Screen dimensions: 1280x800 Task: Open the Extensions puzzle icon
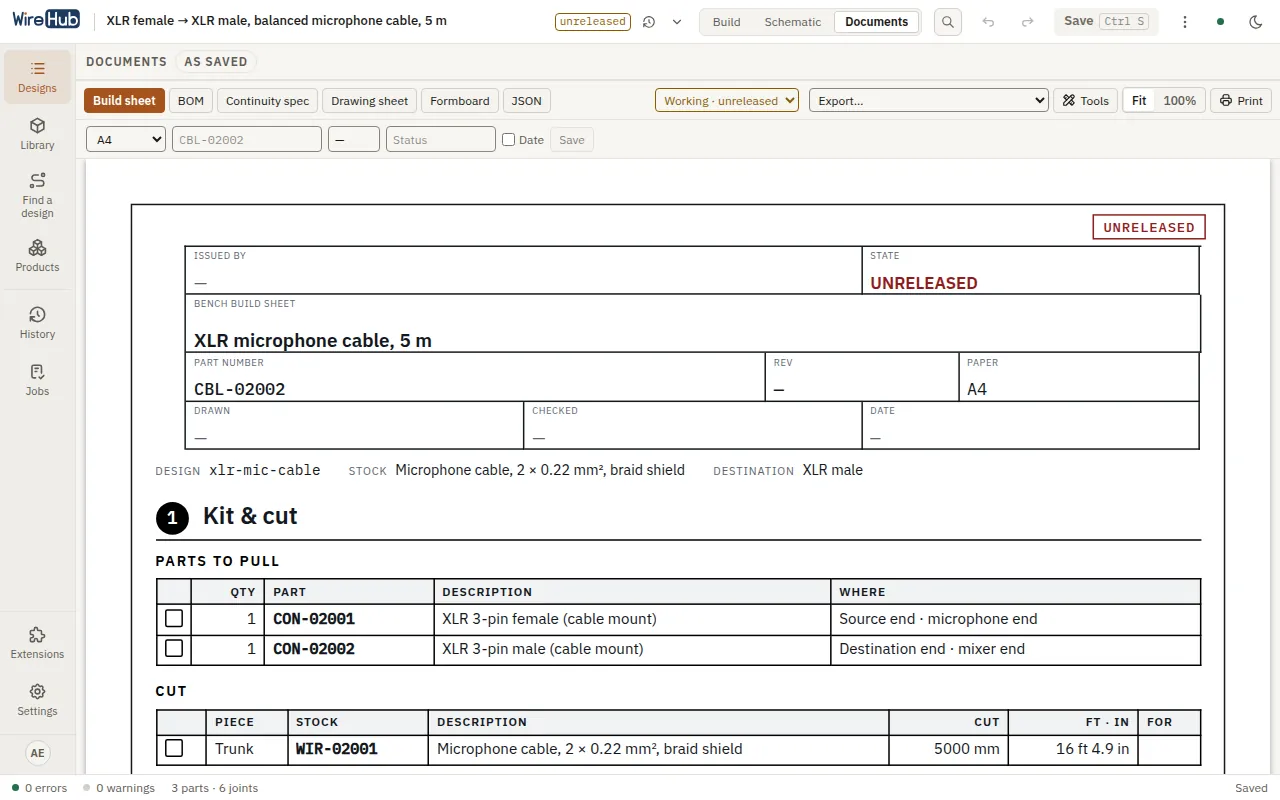(x=37, y=643)
